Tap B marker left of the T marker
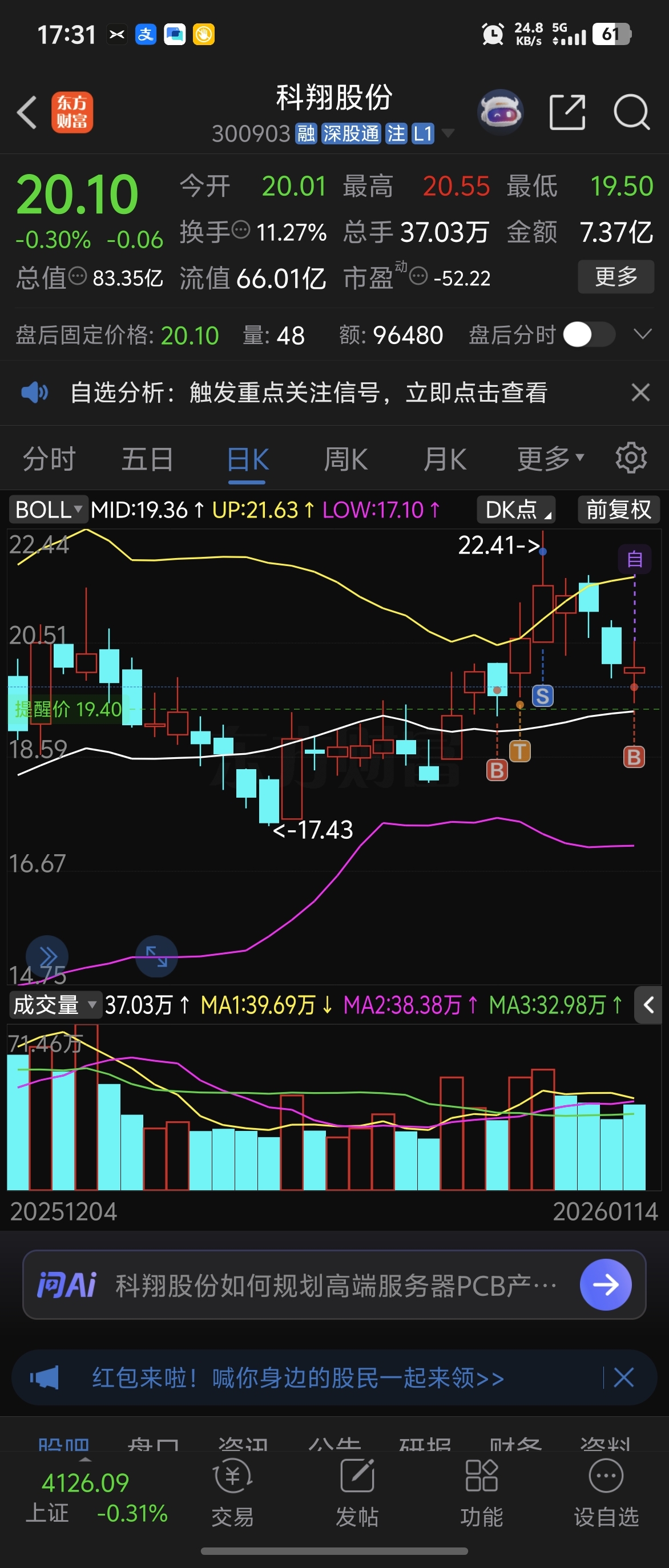The height and width of the screenshot is (1568, 669). [x=497, y=771]
